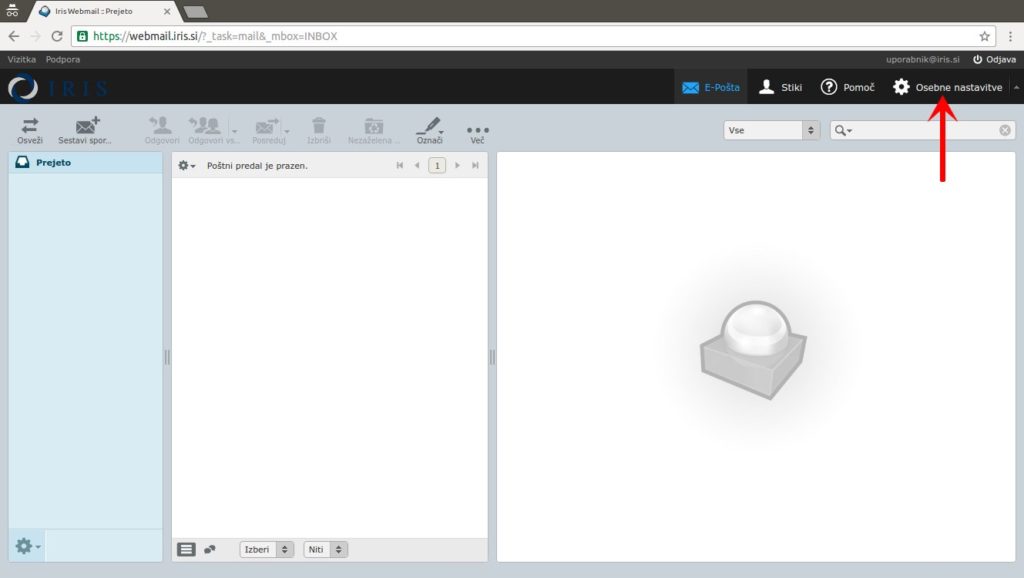Screen dimensions: 1024x578
Task: Open list options gear menu
Action: pyautogui.click(x=186, y=165)
